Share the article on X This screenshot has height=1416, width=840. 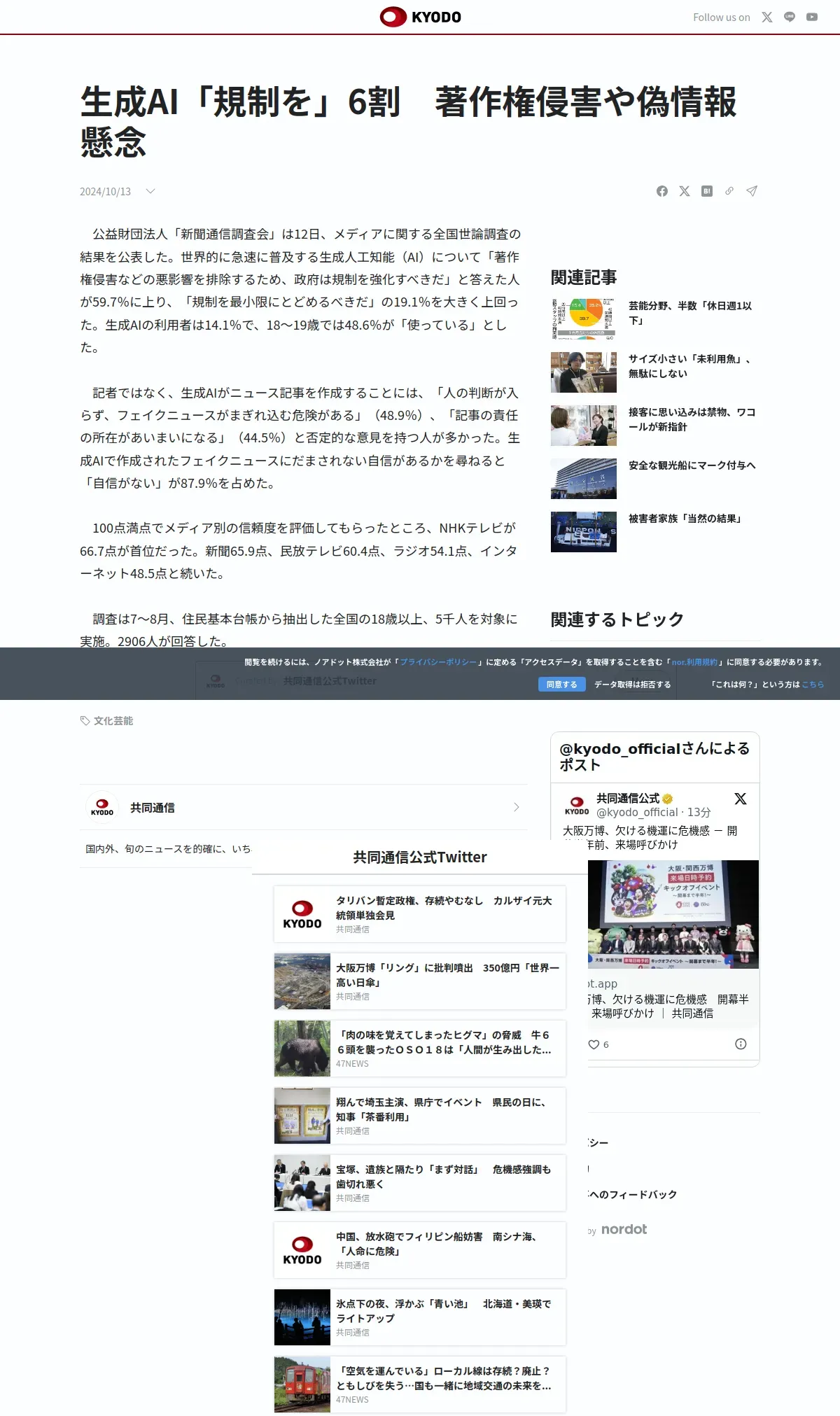coord(685,191)
